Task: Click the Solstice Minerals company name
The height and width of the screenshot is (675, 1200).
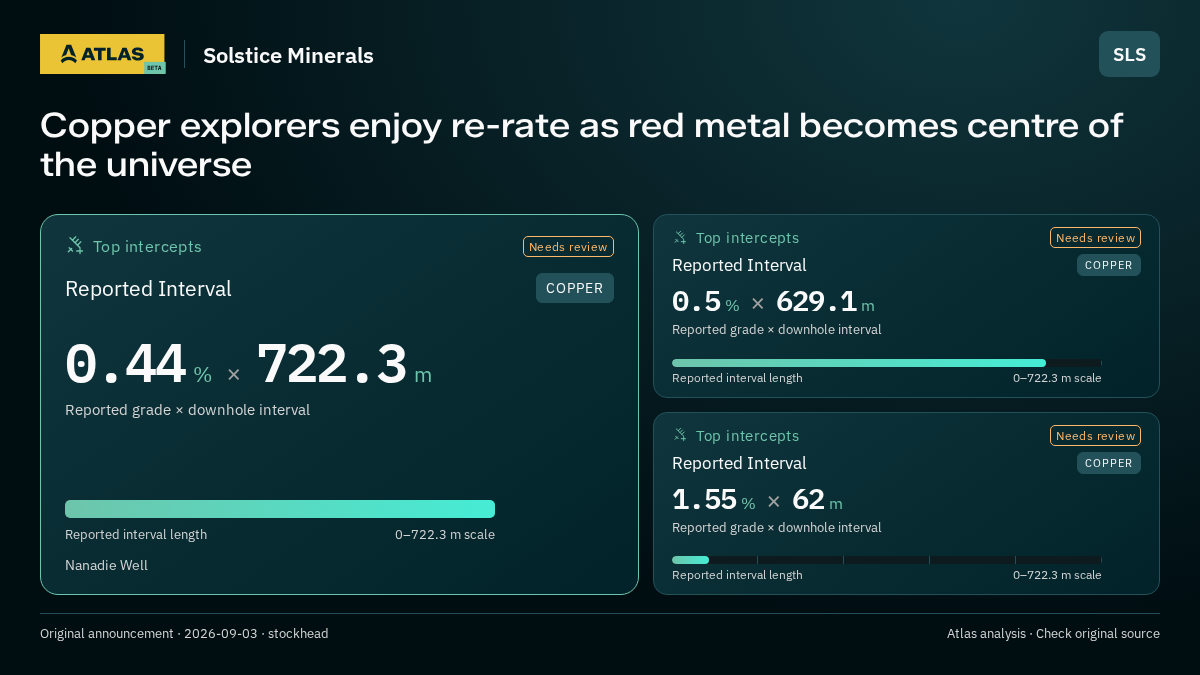Action: point(288,56)
